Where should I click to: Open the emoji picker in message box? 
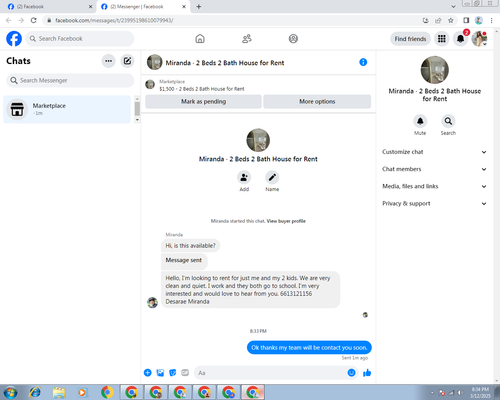[x=351, y=373]
